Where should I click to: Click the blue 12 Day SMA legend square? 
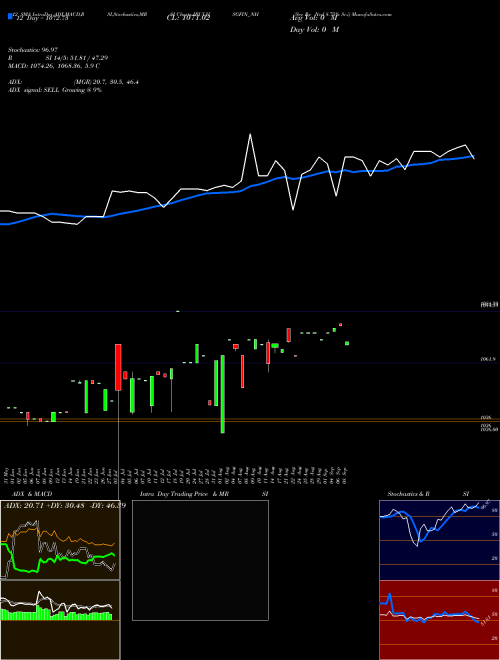(10, 16)
